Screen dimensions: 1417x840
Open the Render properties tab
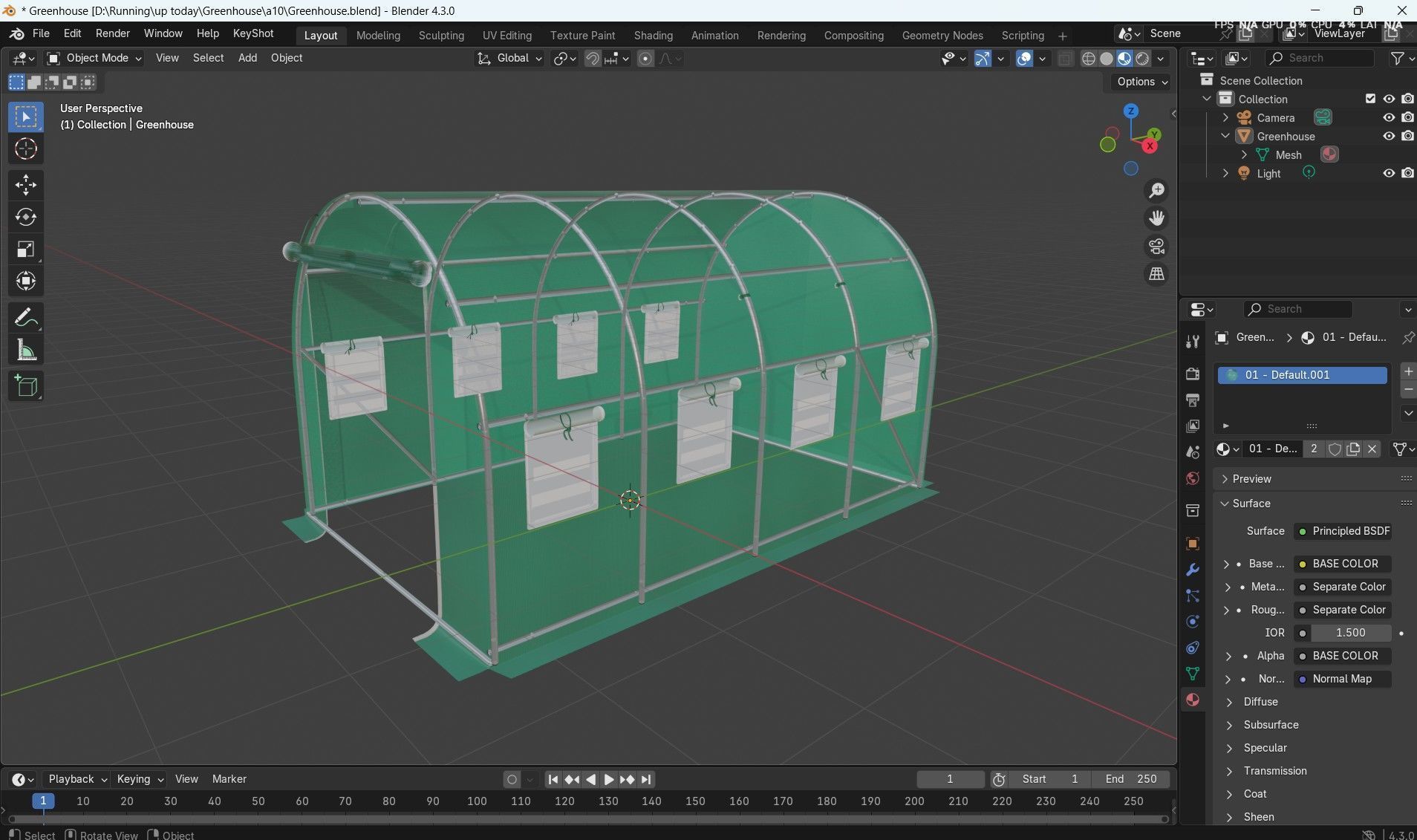(x=1193, y=374)
